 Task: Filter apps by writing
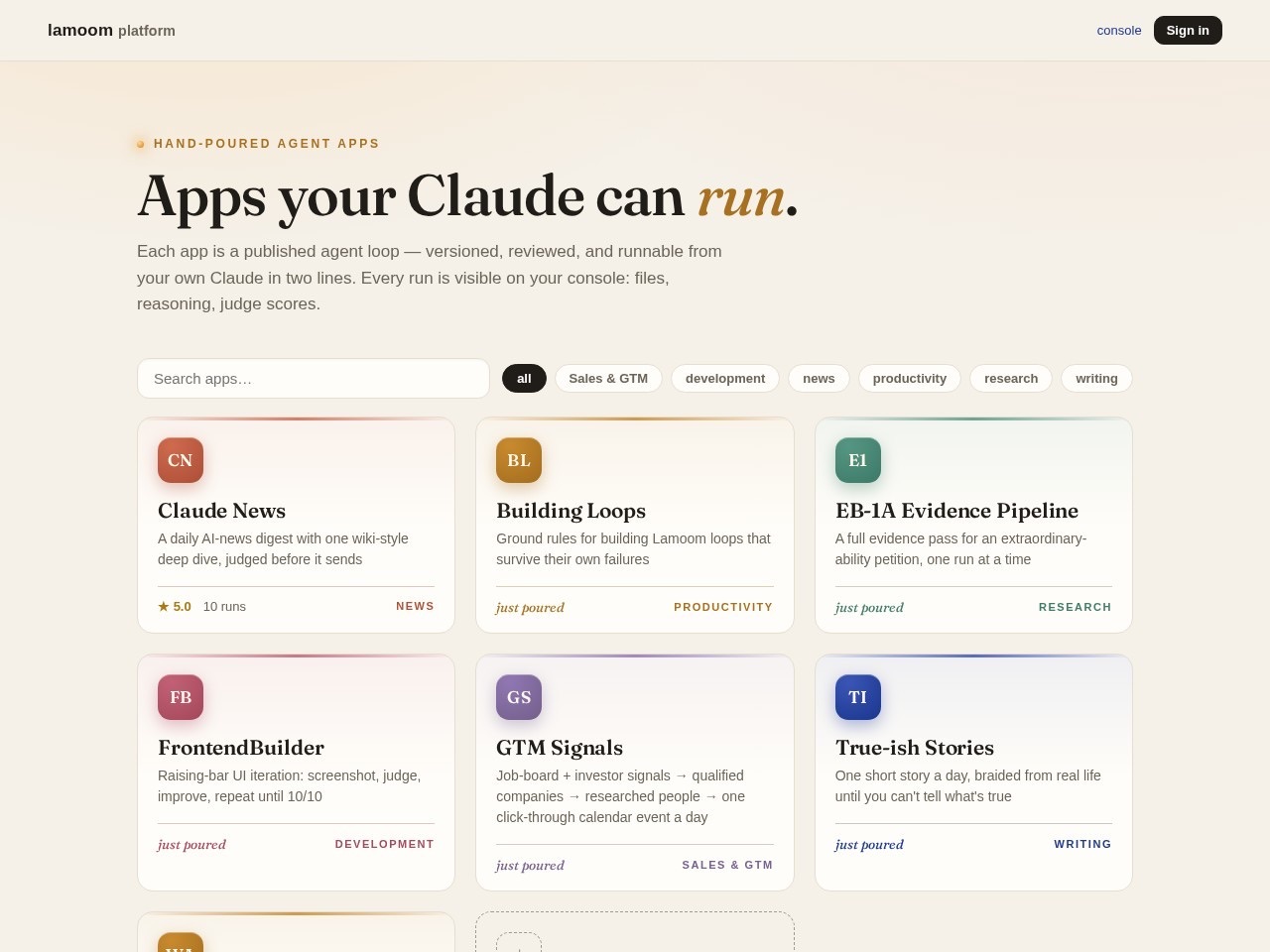1096,378
